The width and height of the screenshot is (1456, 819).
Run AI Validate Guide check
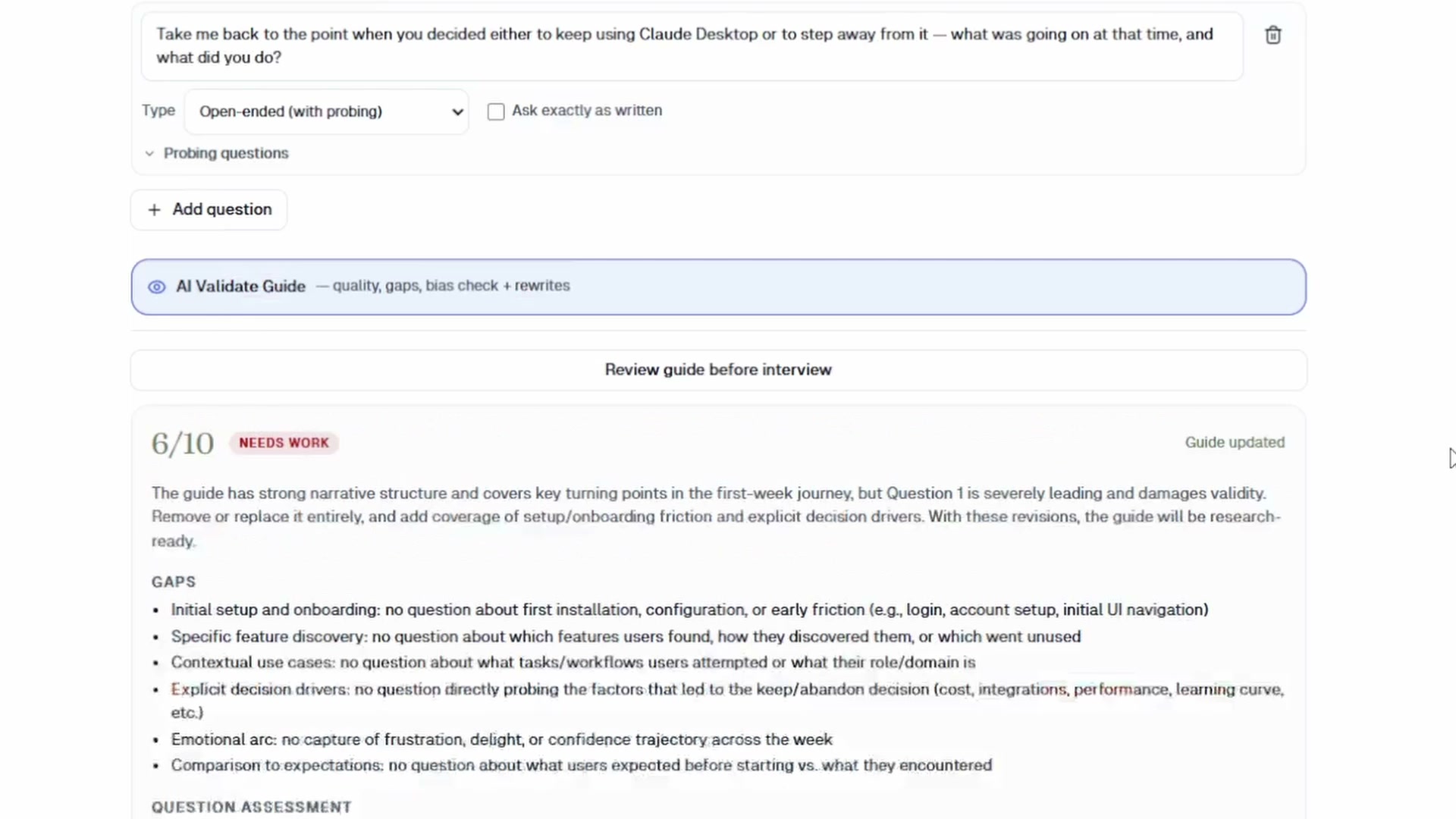(x=718, y=287)
